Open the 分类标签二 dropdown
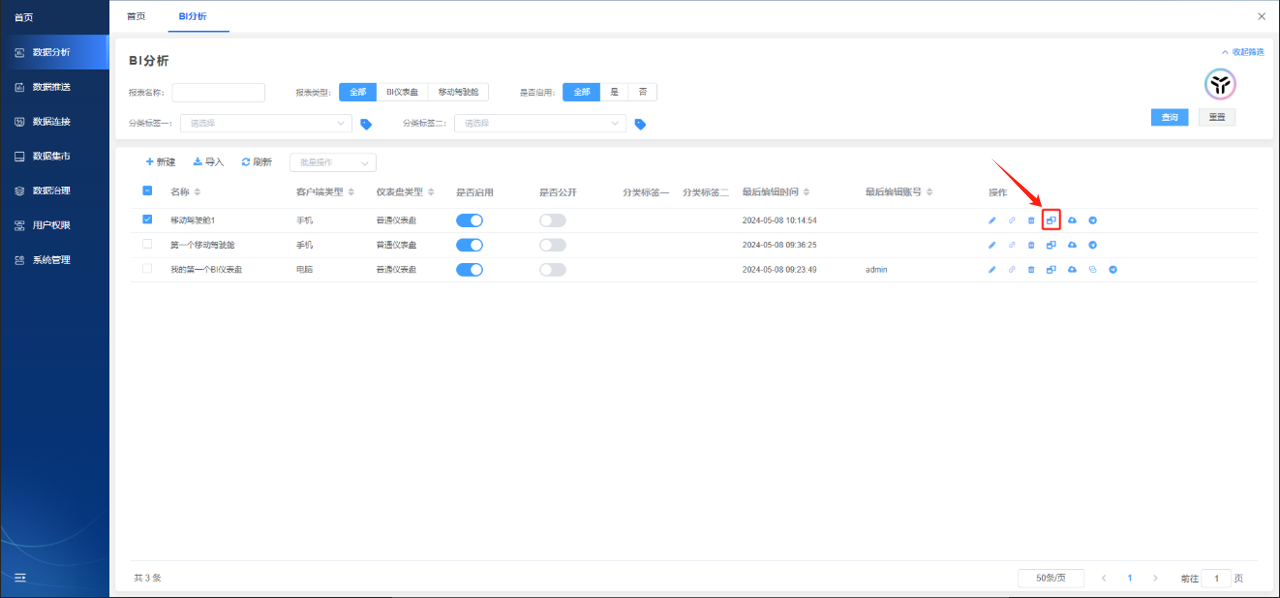1280x598 pixels. click(540, 123)
